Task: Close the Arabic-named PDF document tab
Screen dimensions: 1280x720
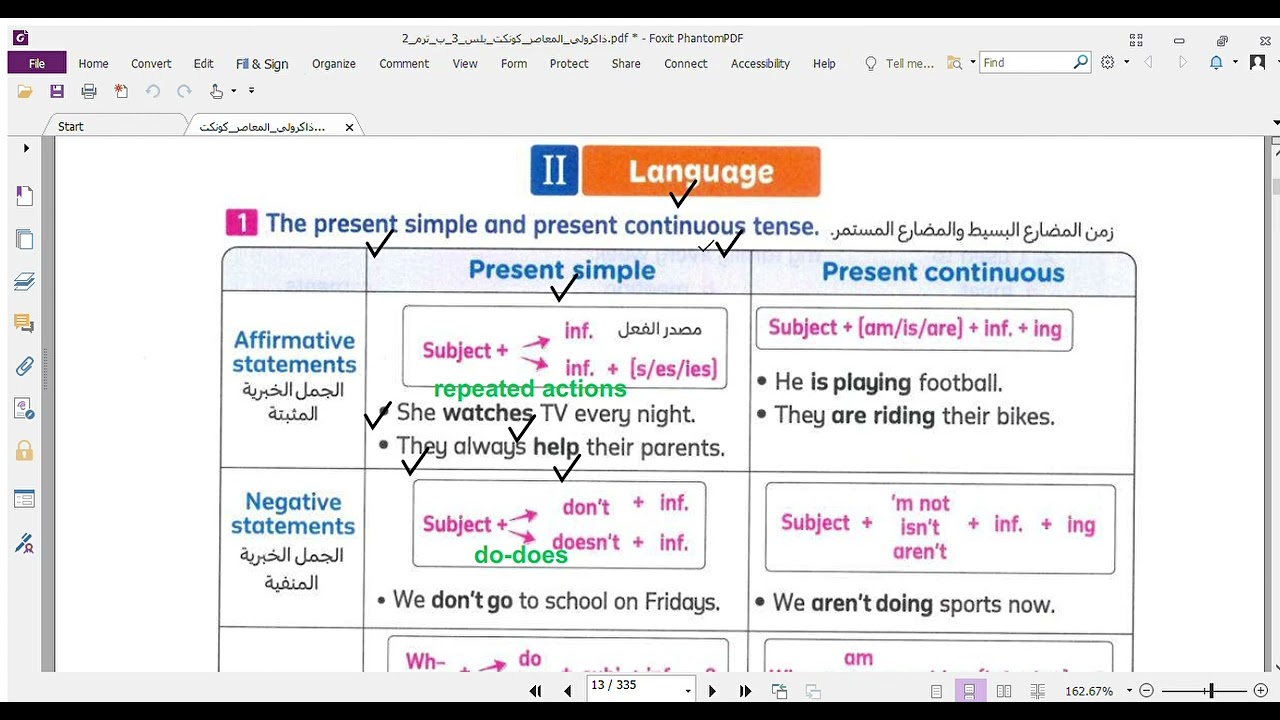Action: (x=349, y=127)
